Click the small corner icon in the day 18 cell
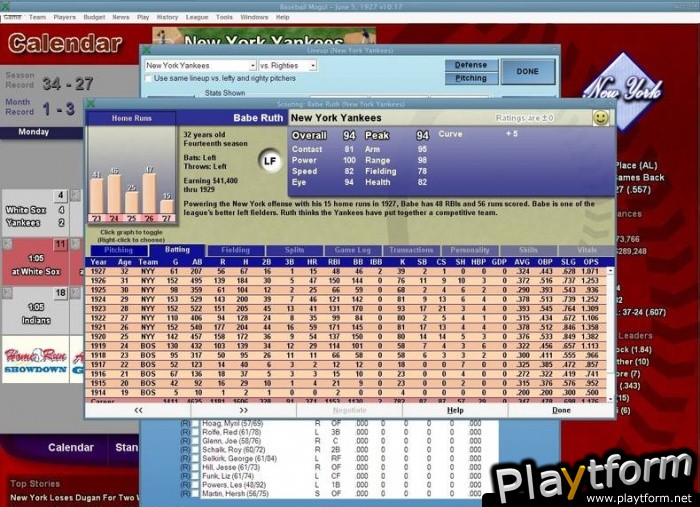 pos(7,292)
